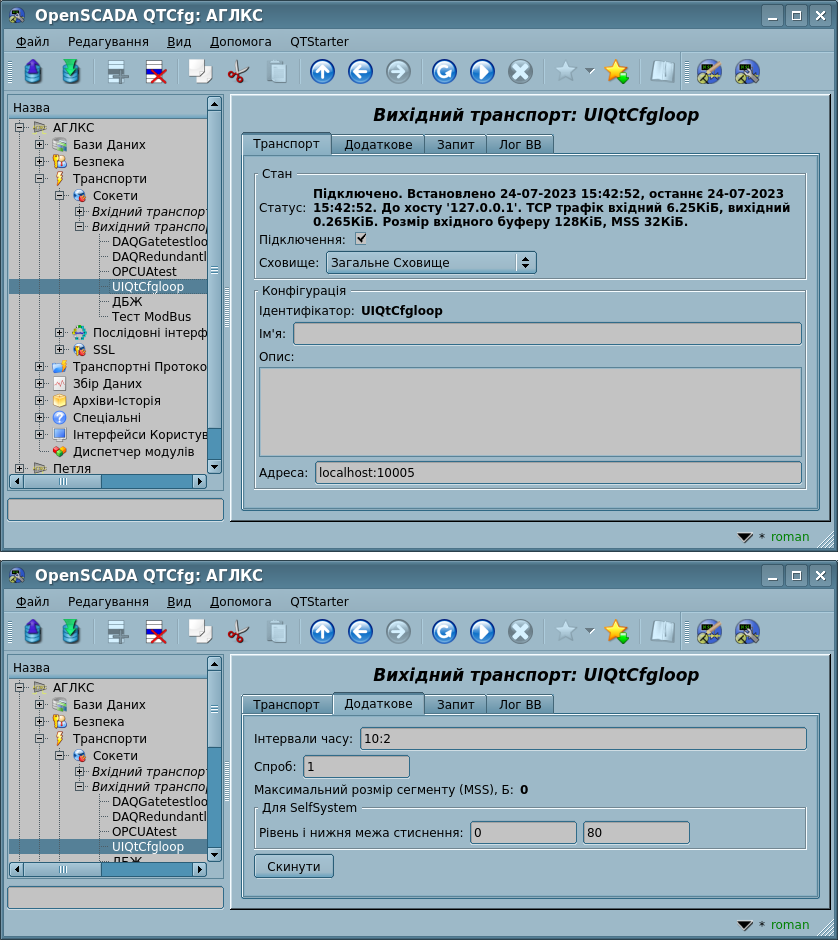Open the manual book icon in lower toolbar
The width and height of the screenshot is (838, 940).
(662, 631)
